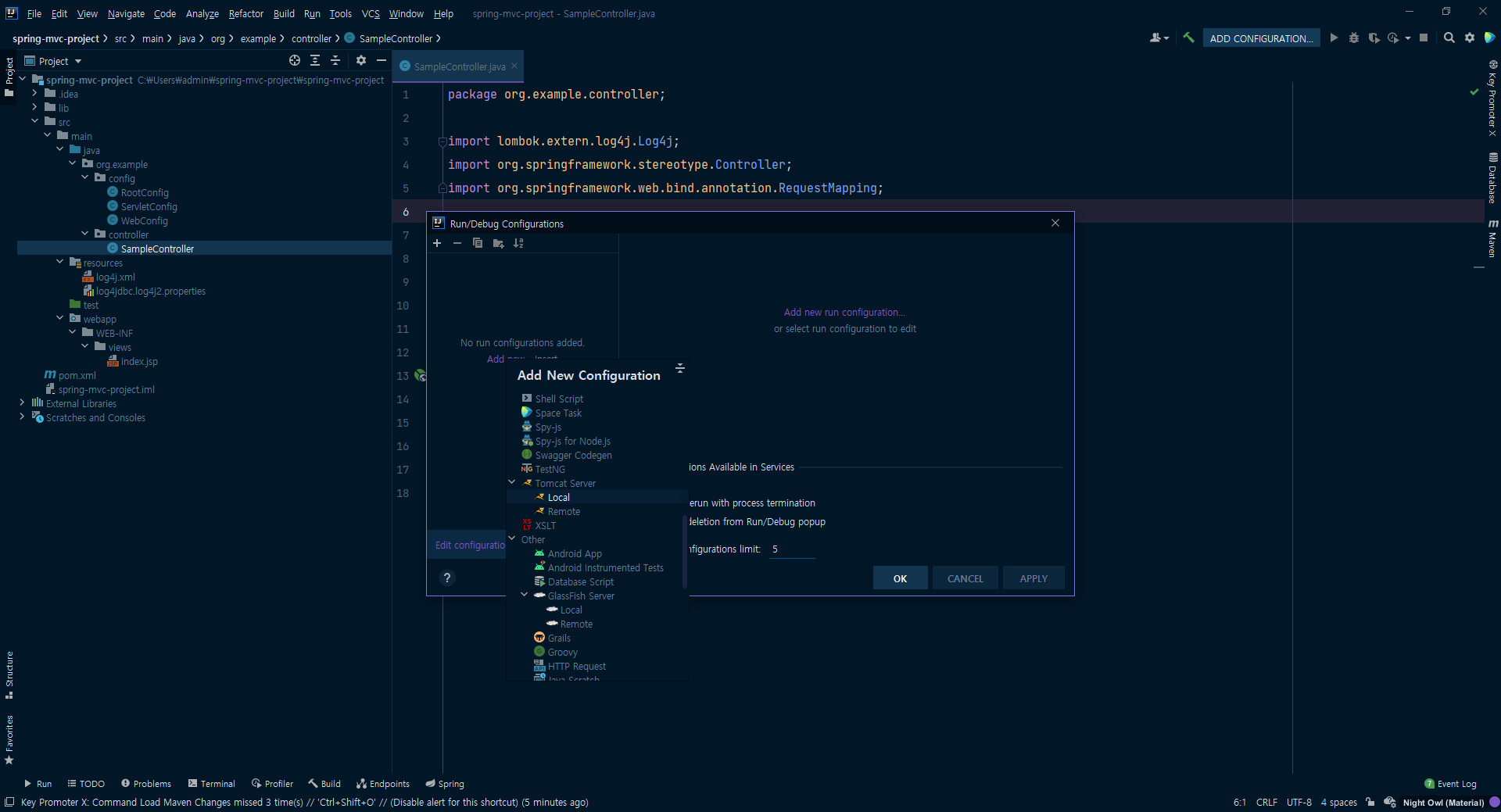This screenshot has width=1501, height=812.
Task: Click OK in Run/Debug Configurations dialog
Action: point(901,578)
